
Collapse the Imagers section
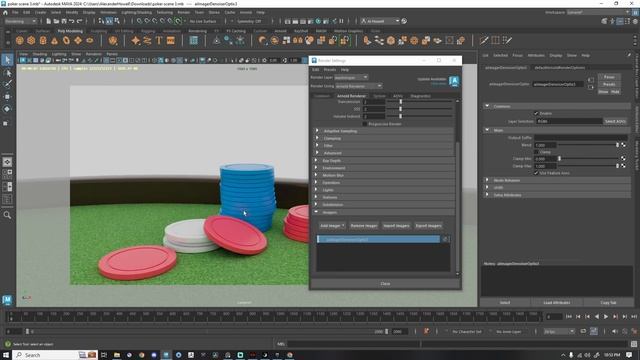tap(384, 212)
